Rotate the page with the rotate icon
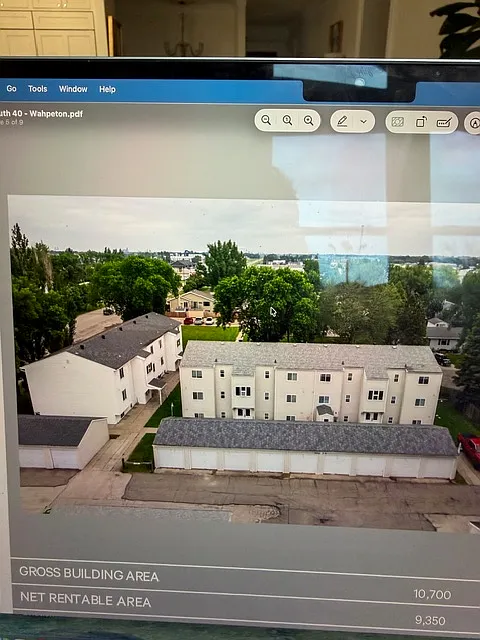The image size is (480, 640). [x=421, y=122]
